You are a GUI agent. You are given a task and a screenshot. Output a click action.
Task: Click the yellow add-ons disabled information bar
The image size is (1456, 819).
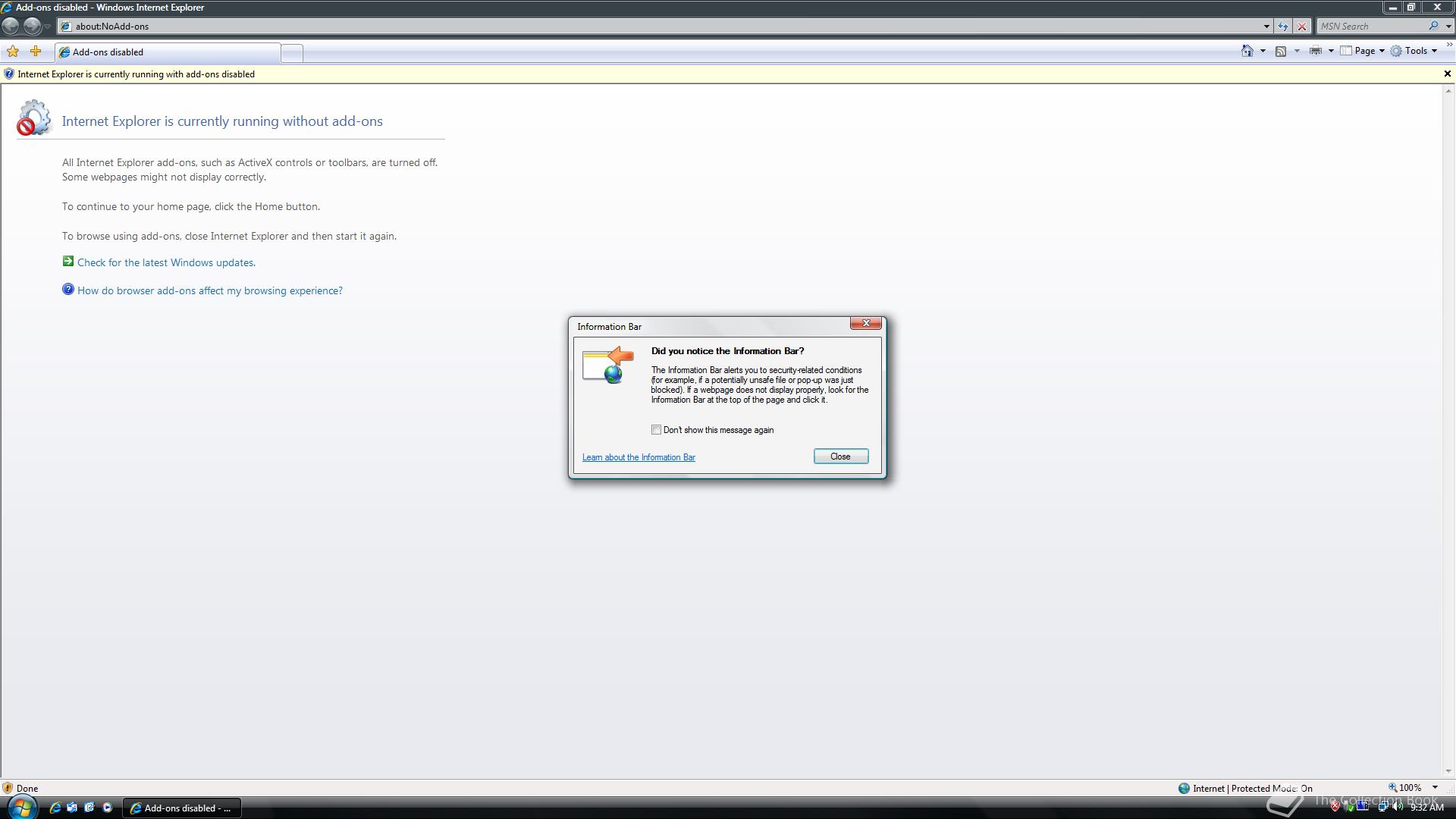tap(720, 74)
